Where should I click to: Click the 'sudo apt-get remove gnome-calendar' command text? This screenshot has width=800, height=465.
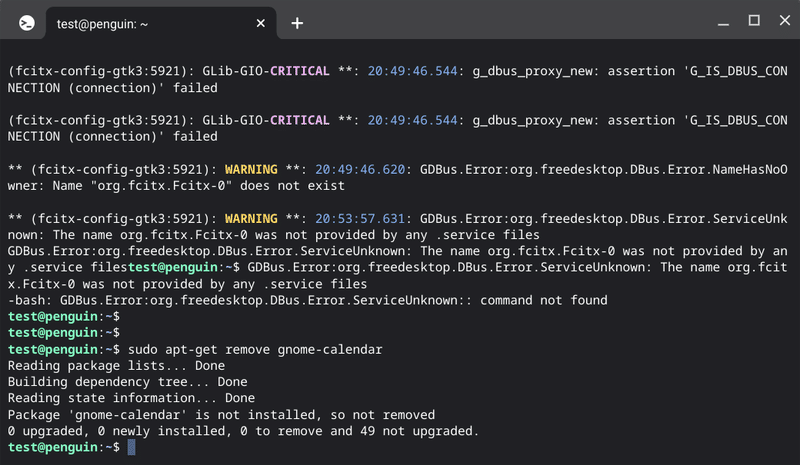click(255, 350)
